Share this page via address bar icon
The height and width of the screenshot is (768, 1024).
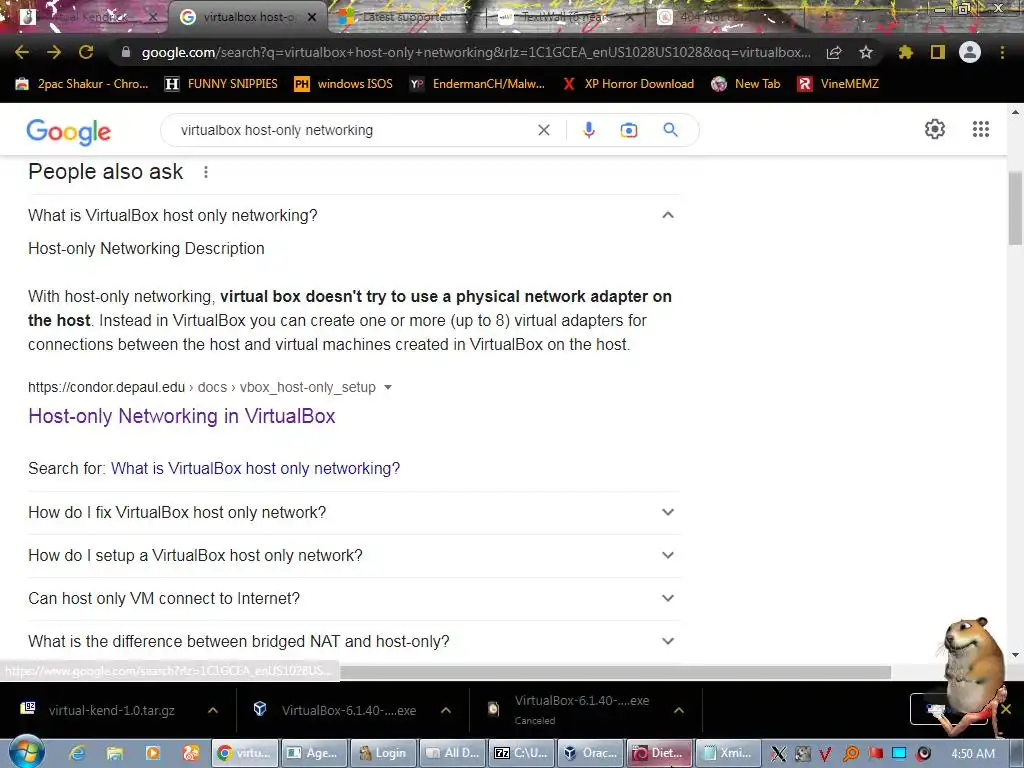(834, 52)
